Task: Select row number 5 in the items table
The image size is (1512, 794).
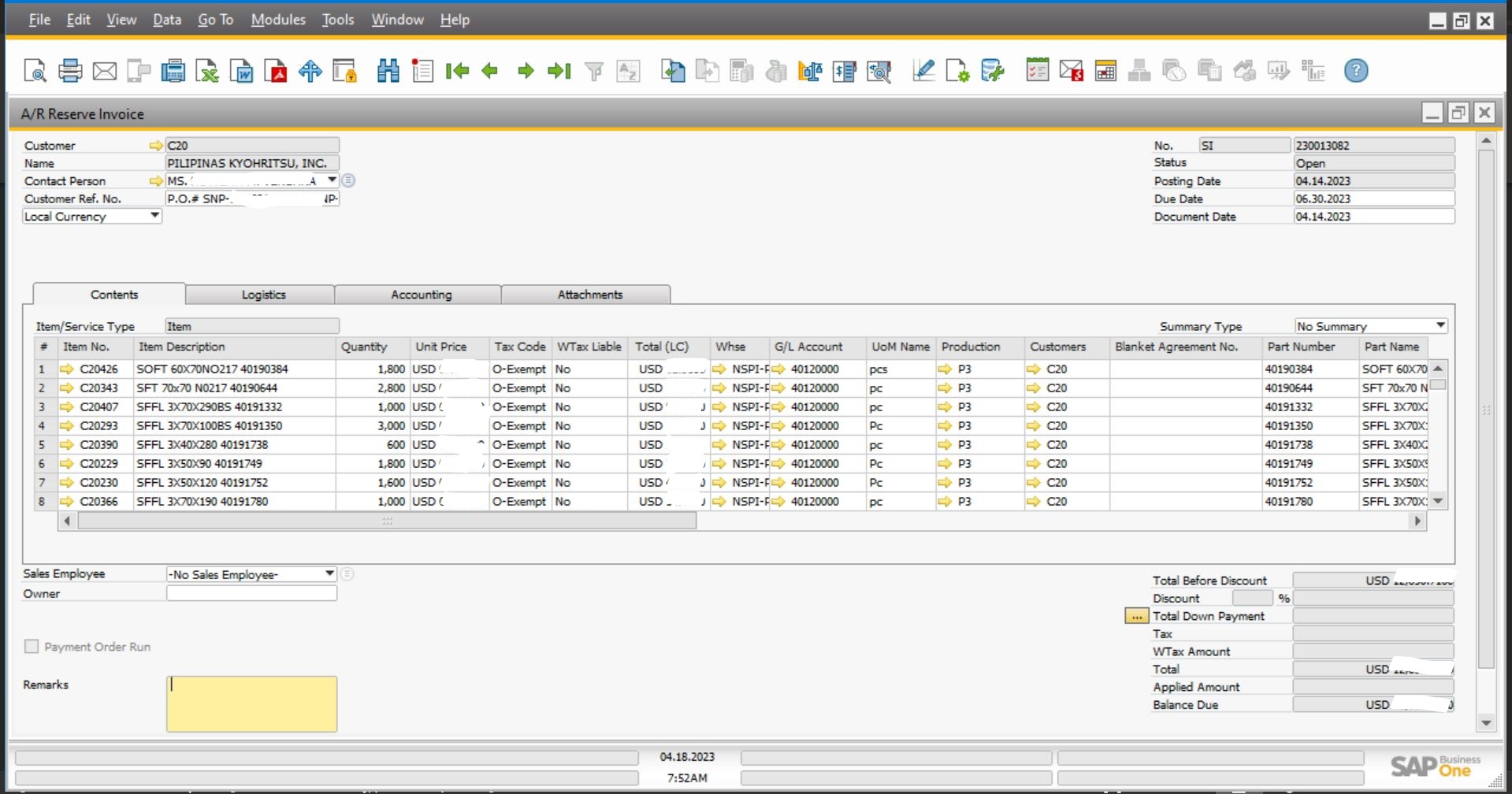Action: (x=46, y=444)
